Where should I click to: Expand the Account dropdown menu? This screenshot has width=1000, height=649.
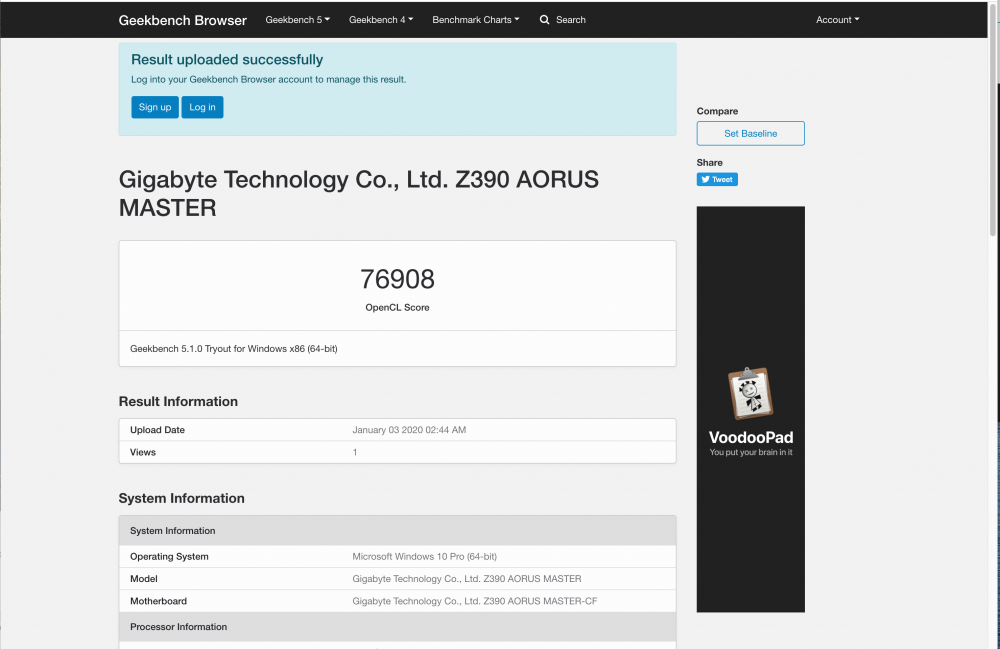837,20
